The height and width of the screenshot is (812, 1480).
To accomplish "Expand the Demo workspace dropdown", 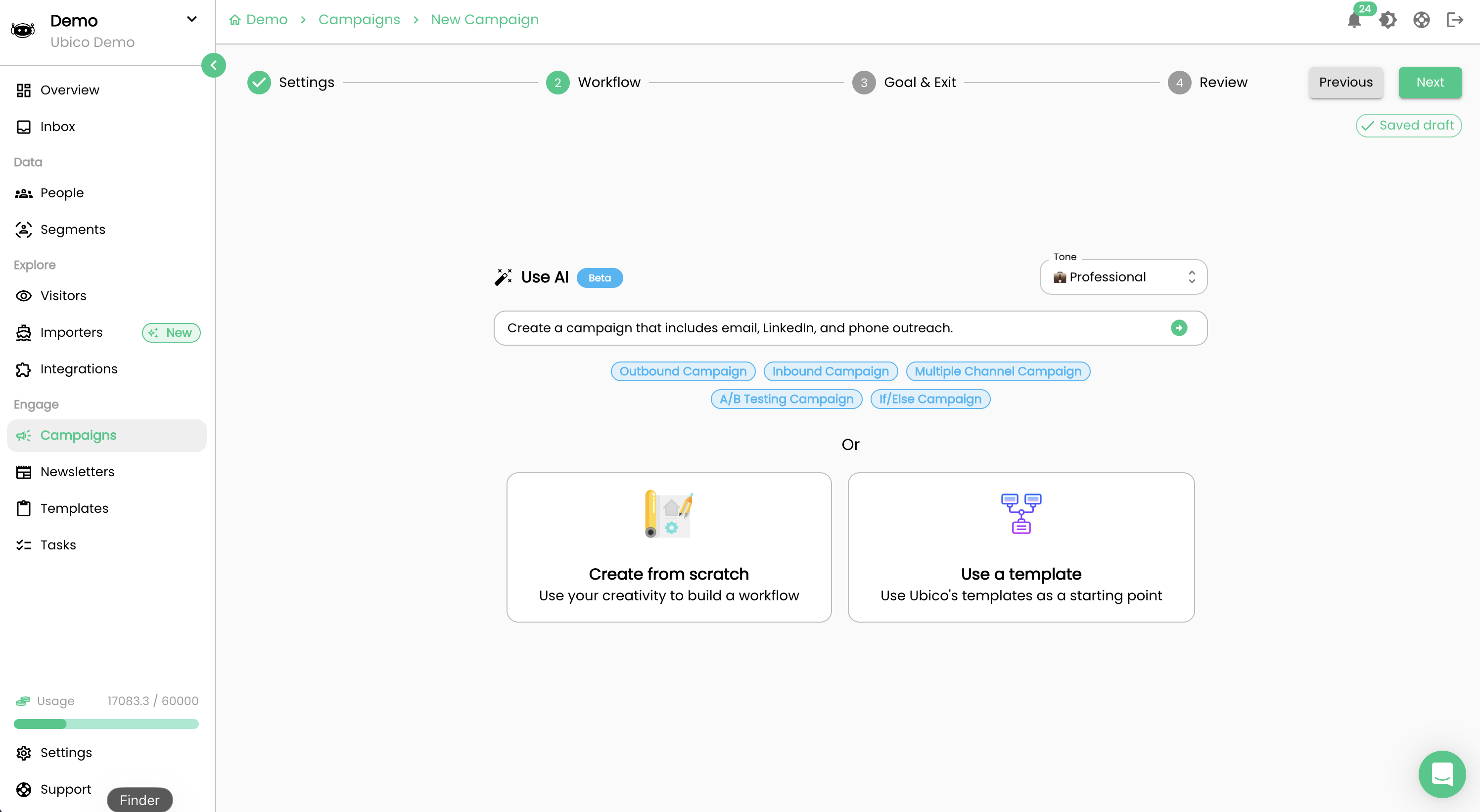I will click(x=192, y=19).
